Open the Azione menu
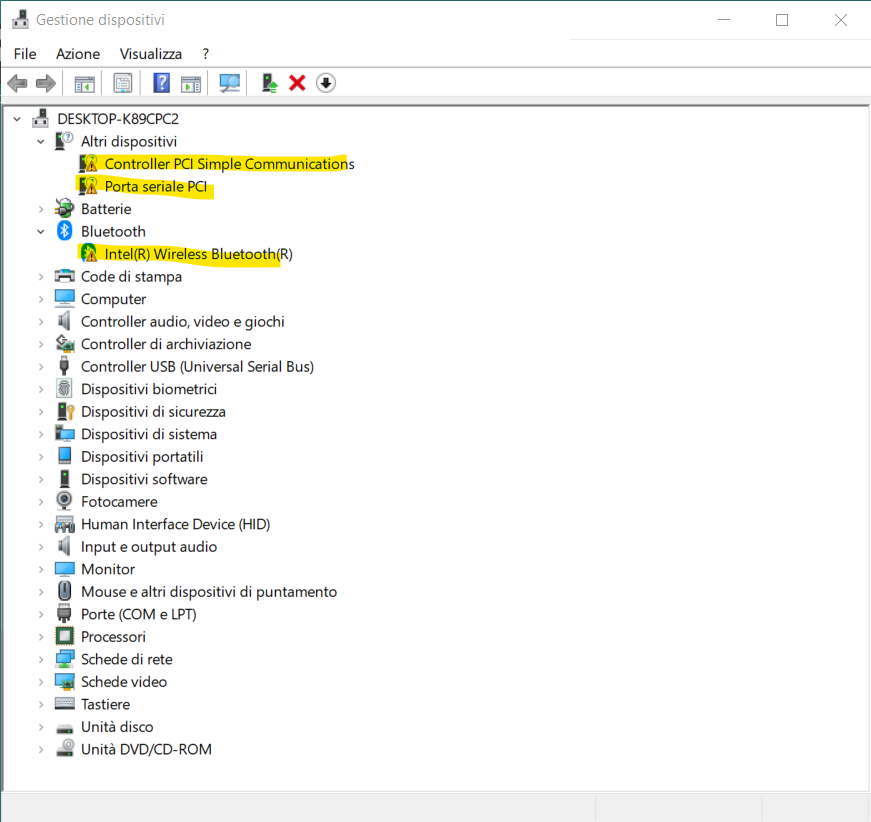This screenshot has width=871, height=822. click(x=78, y=54)
